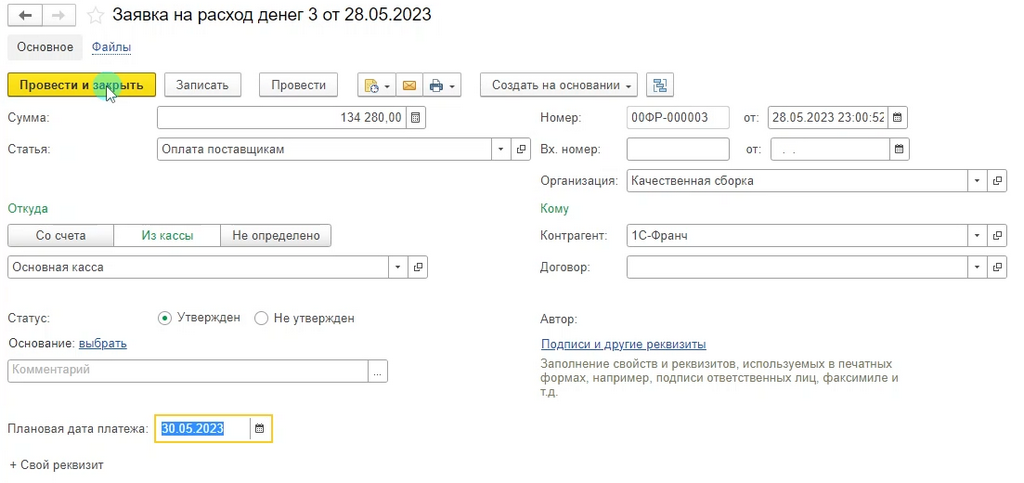
Task: Click the email envelope icon
Action: click(409, 85)
